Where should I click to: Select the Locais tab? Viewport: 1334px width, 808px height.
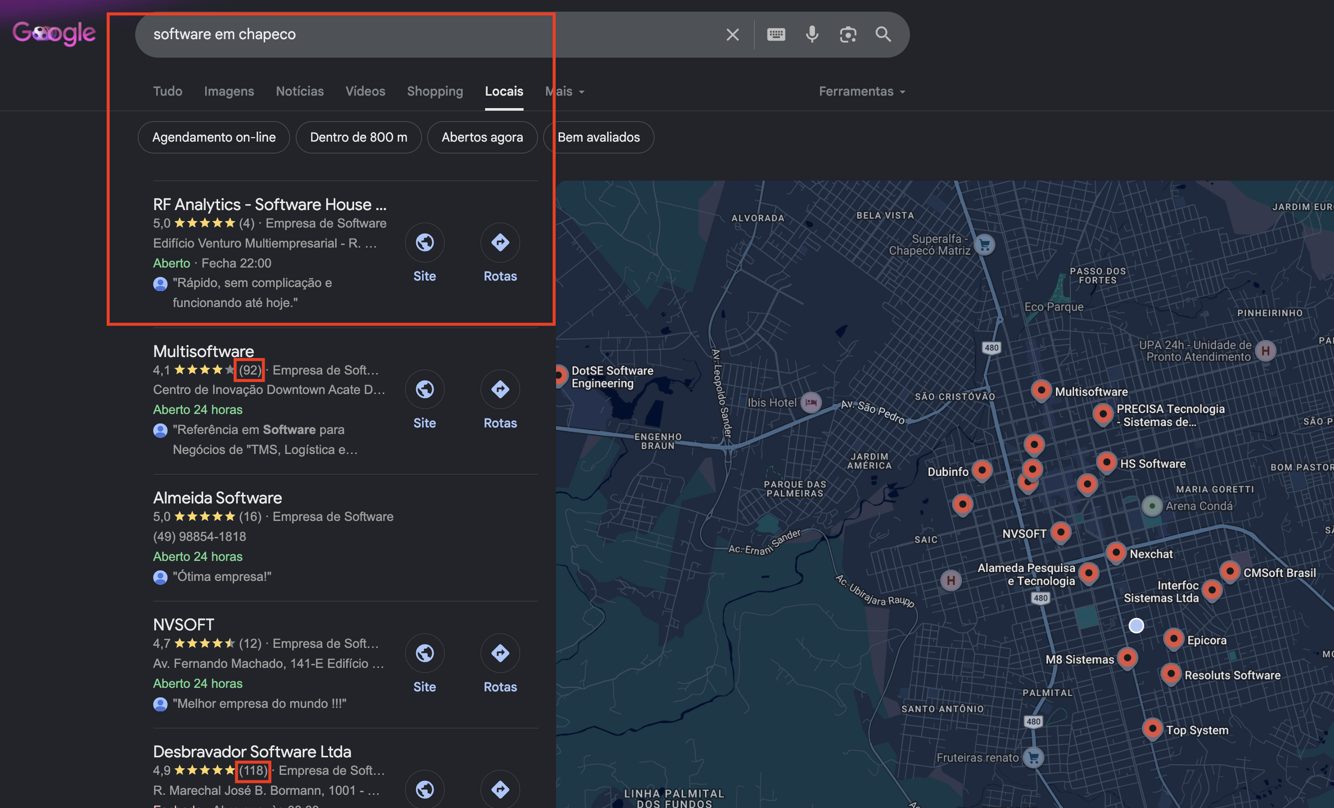tap(504, 91)
